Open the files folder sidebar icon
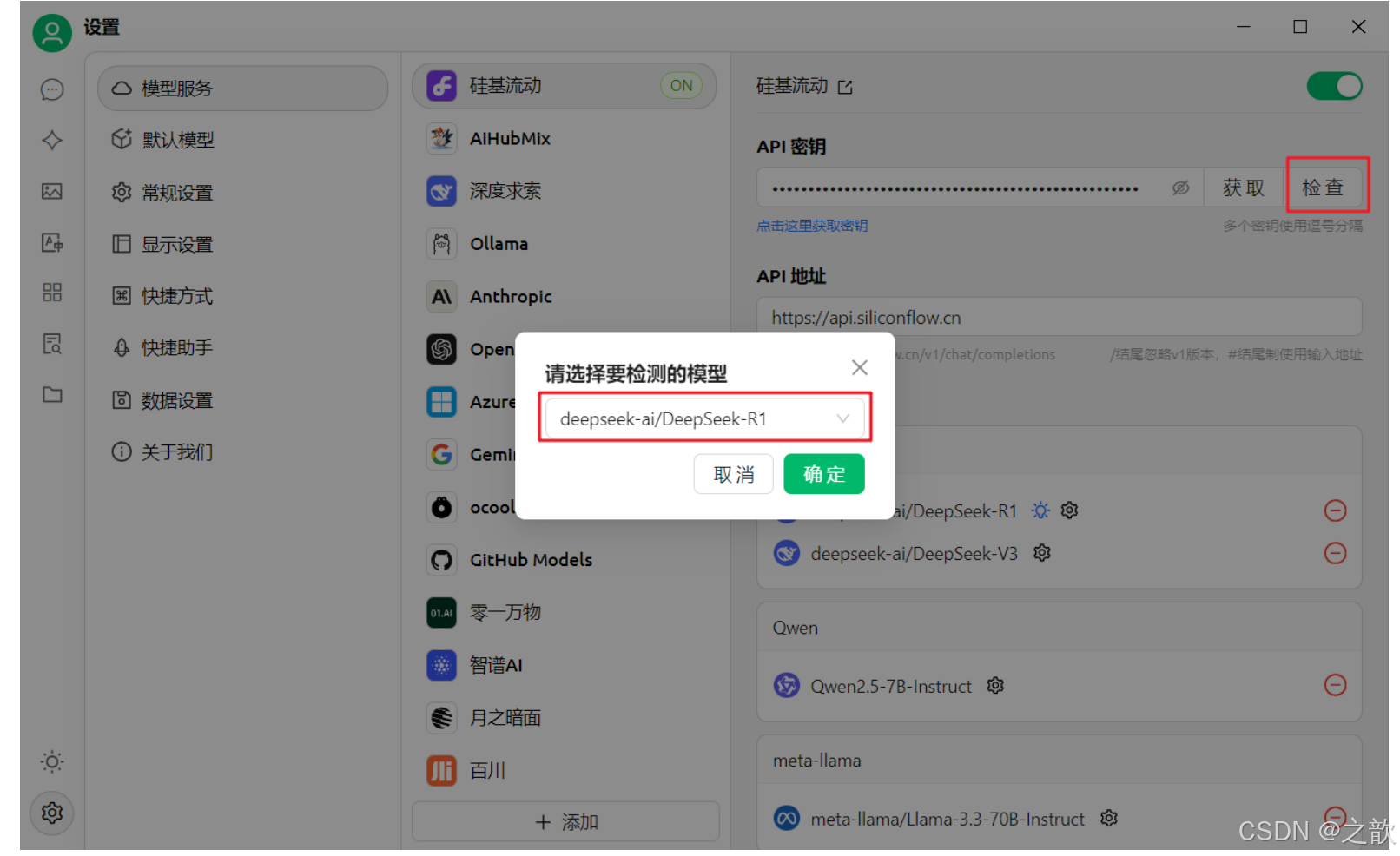The image size is (1400, 856). pos(52,394)
